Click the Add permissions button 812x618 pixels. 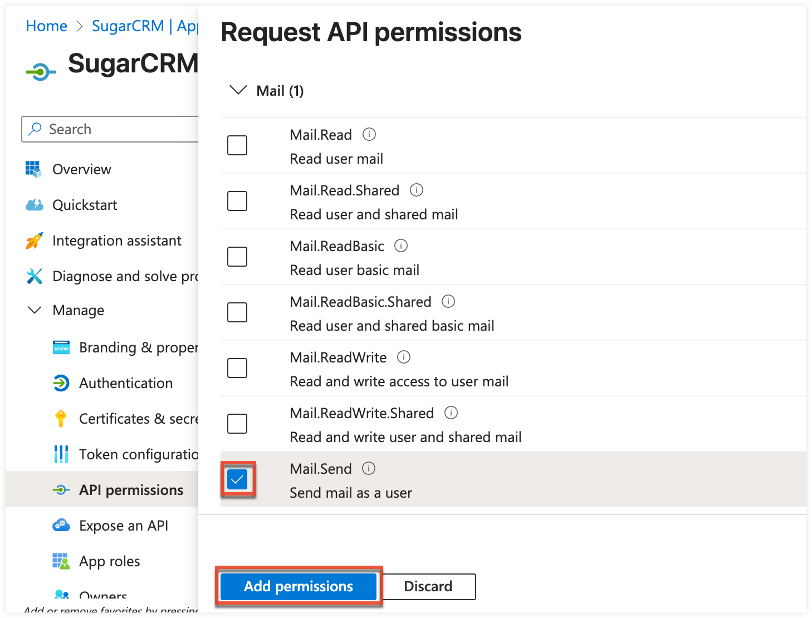tap(298, 586)
